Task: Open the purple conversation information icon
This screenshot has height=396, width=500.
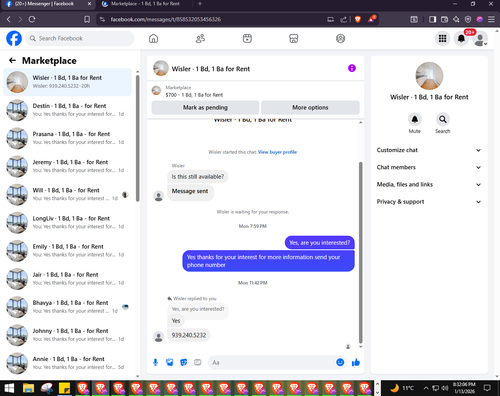Action: click(x=352, y=68)
